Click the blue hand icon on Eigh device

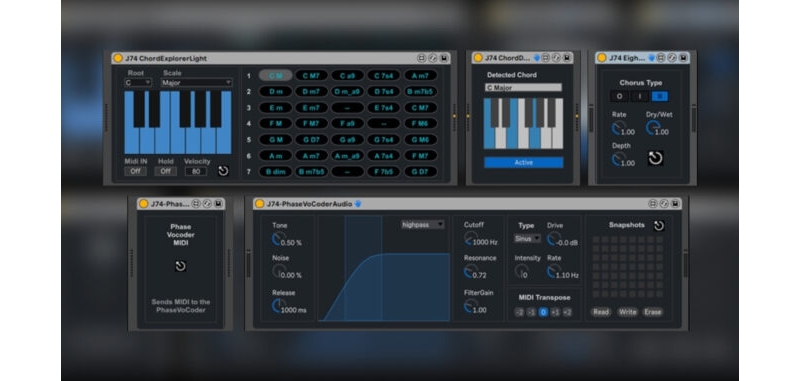click(x=651, y=58)
